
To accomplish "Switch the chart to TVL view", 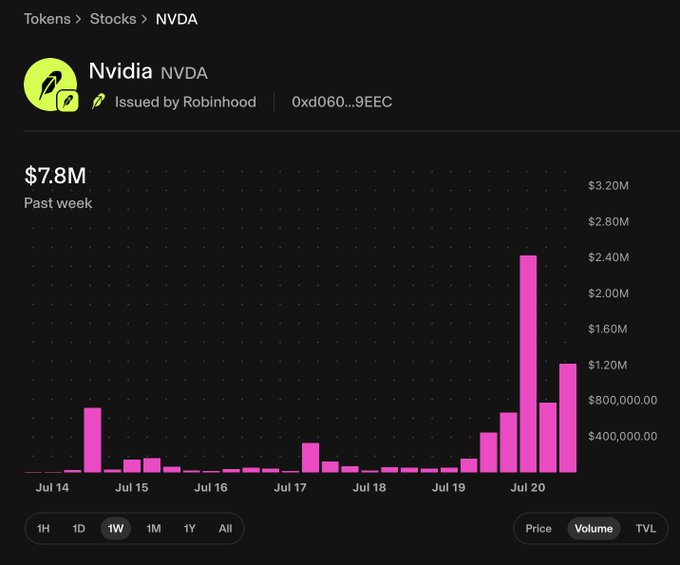I will coord(645,529).
